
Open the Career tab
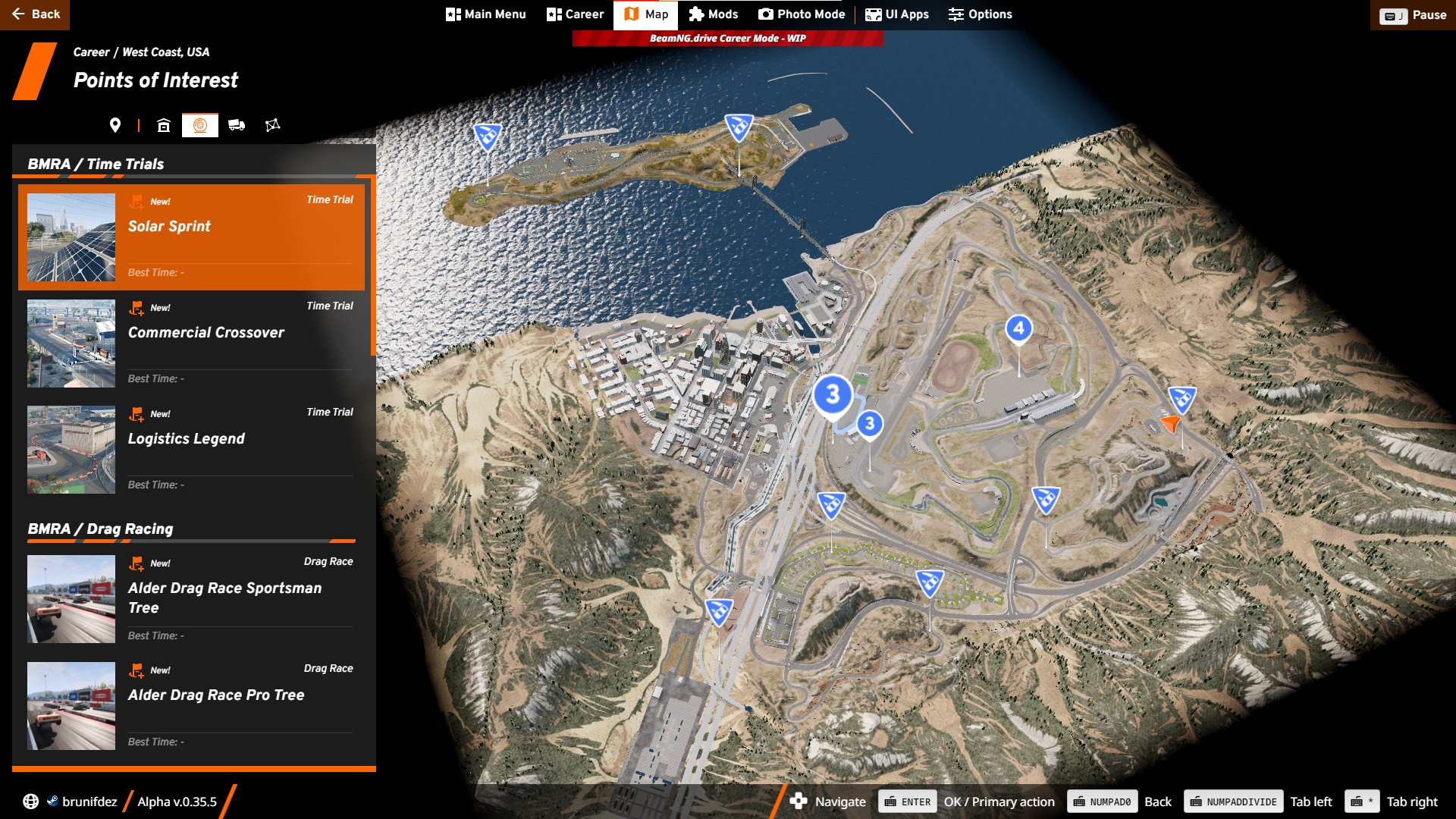click(576, 14)
